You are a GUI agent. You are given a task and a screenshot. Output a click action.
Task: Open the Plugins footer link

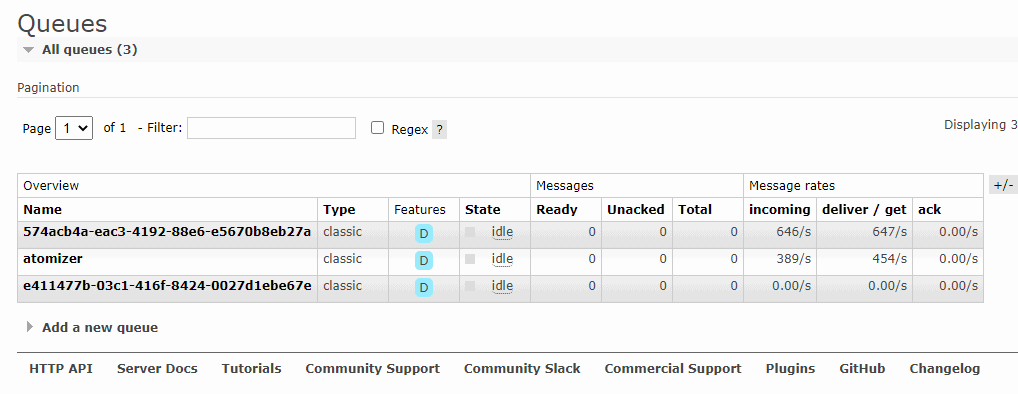790,369
